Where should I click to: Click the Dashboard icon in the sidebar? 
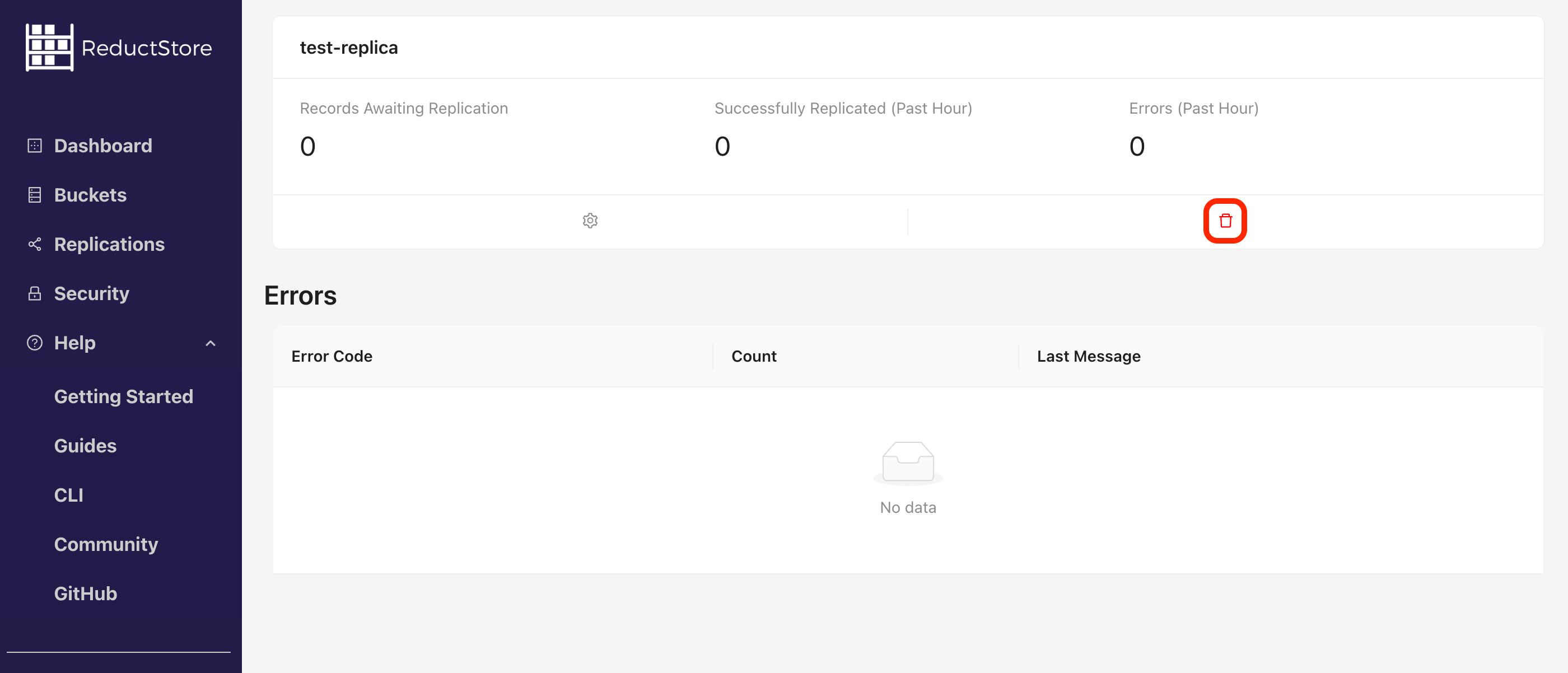(x=35, y=146)
